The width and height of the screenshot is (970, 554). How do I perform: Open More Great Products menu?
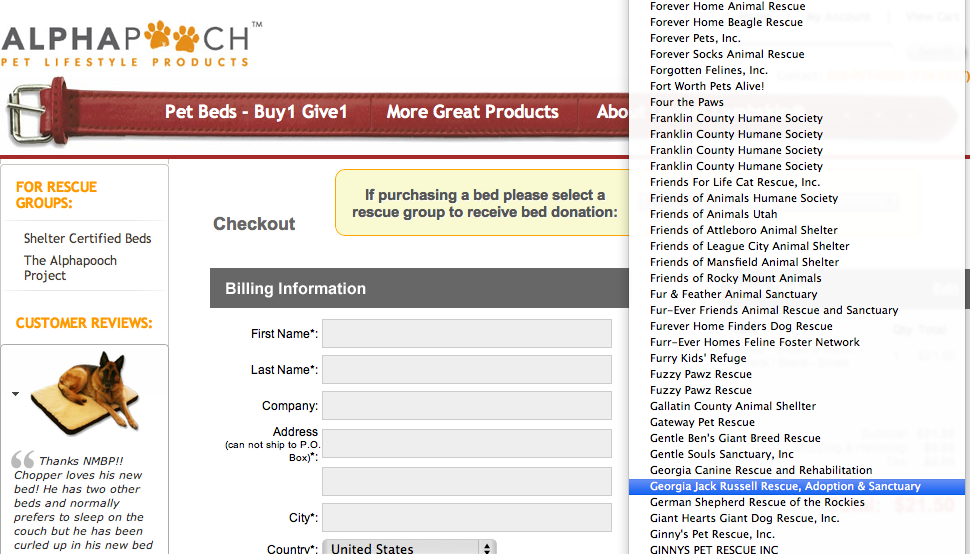(473, 112)
